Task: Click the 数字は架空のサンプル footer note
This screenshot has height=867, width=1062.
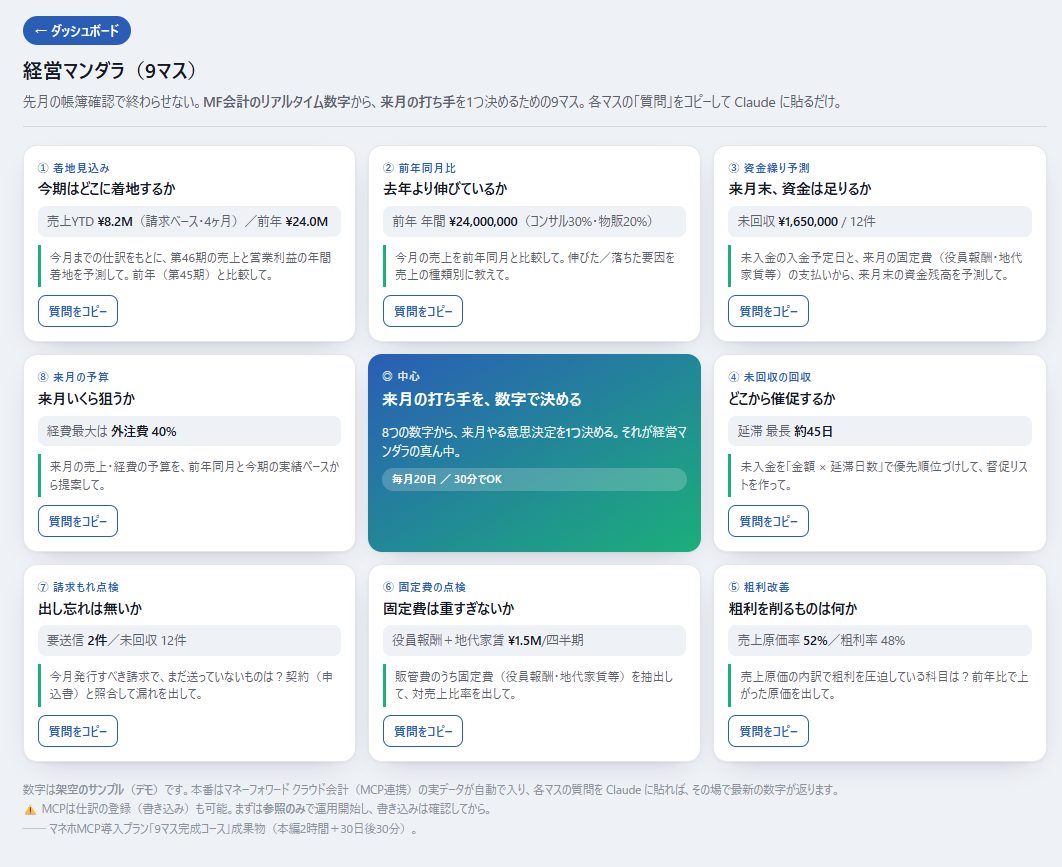Action: (431, 790)
